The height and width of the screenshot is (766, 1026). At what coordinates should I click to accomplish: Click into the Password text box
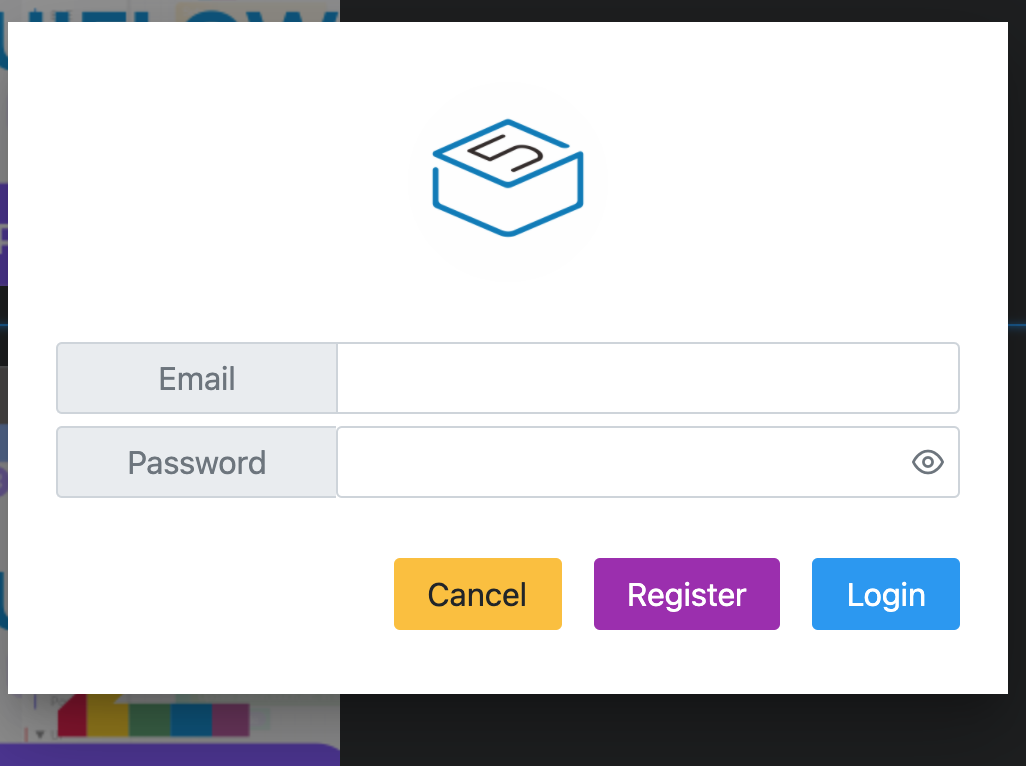click(x=620, y=462)
